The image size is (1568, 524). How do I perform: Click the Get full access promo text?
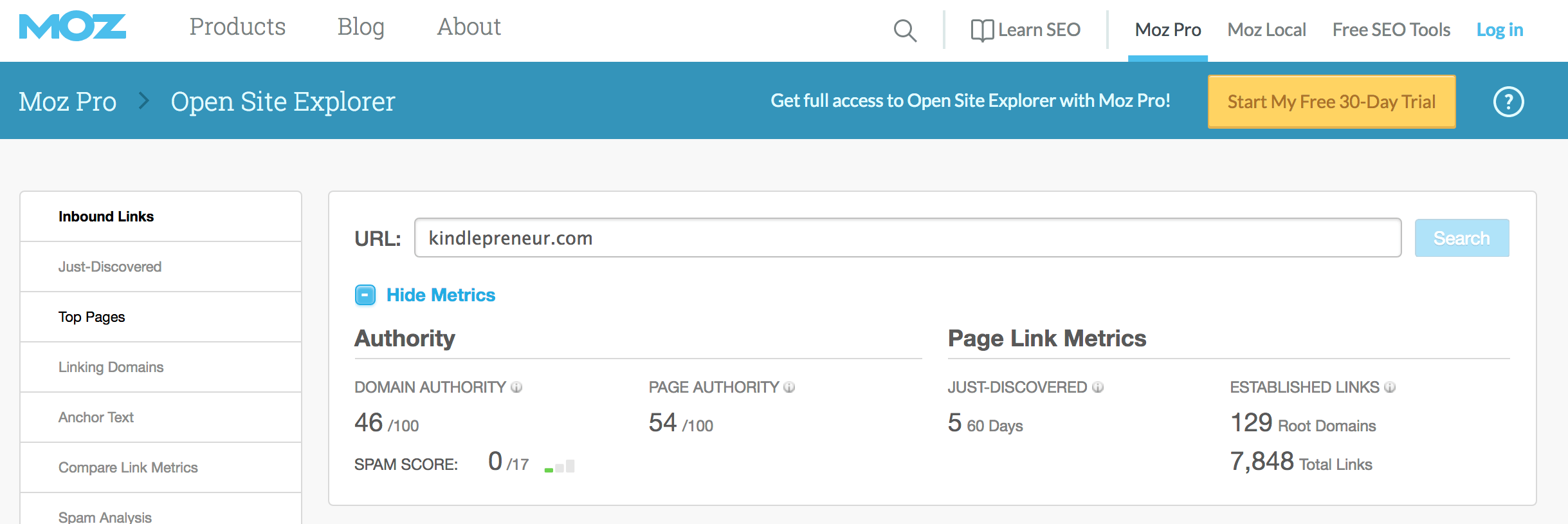point(971,100)
